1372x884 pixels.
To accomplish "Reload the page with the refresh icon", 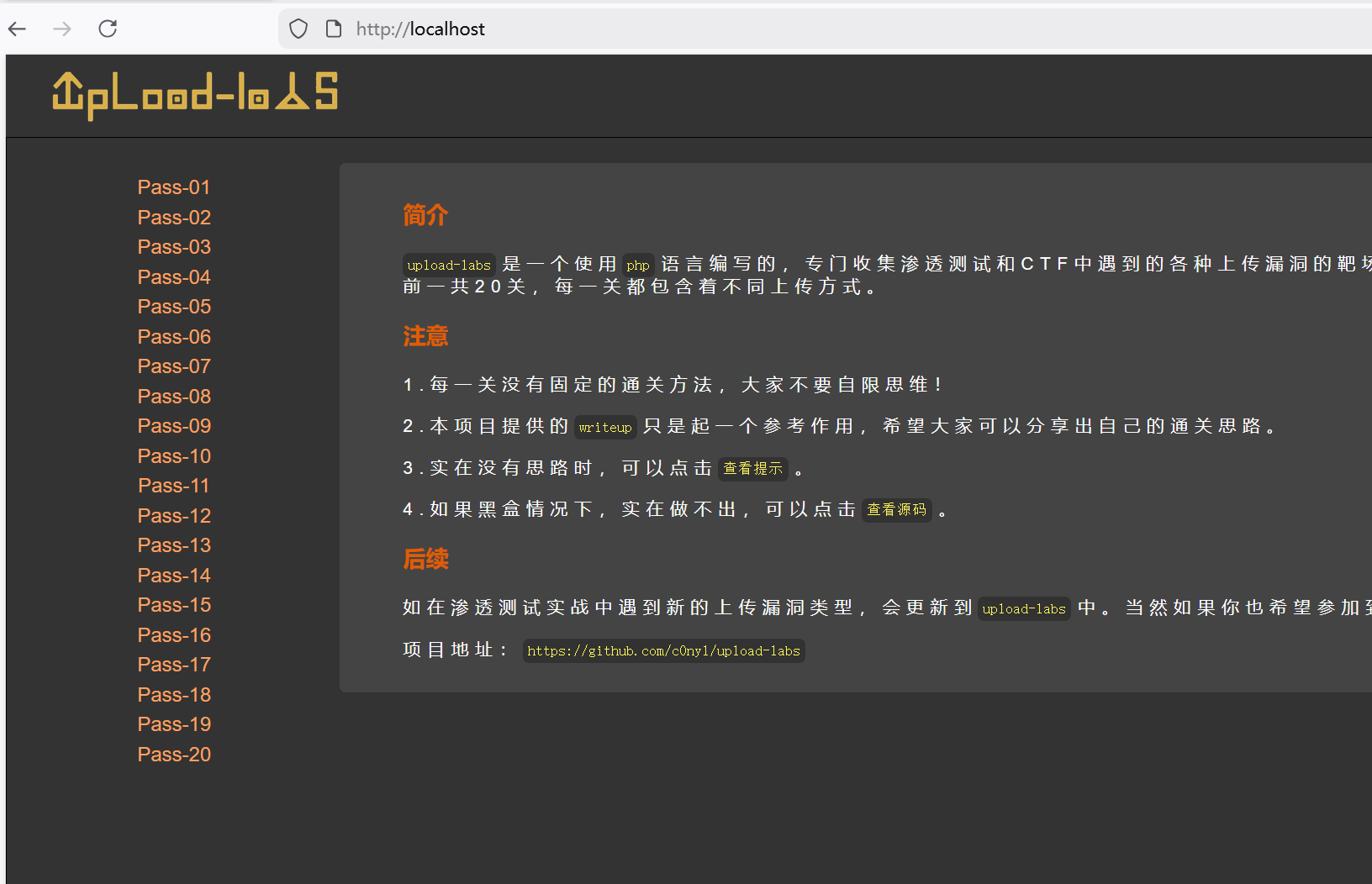I will 108,29.
